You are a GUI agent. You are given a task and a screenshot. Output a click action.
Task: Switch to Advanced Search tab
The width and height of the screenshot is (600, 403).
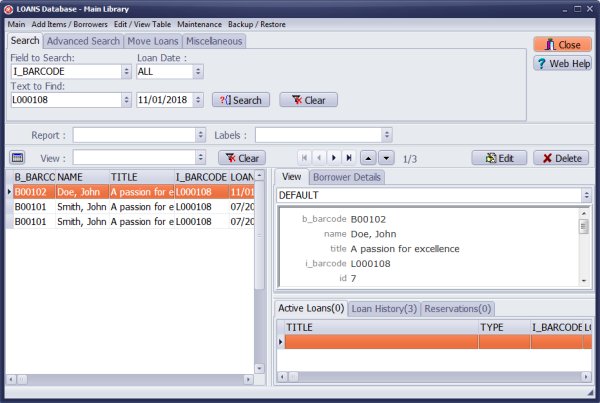pos(83,41)
